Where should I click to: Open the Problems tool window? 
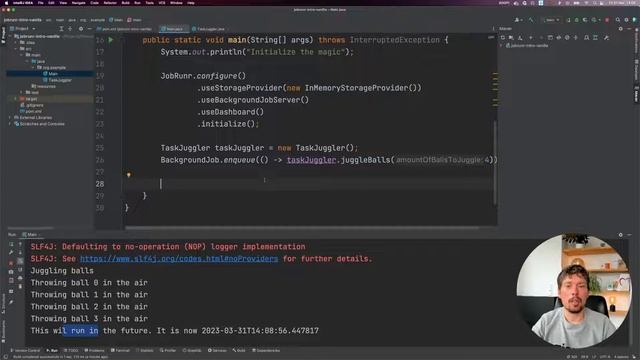pos(94,350)
